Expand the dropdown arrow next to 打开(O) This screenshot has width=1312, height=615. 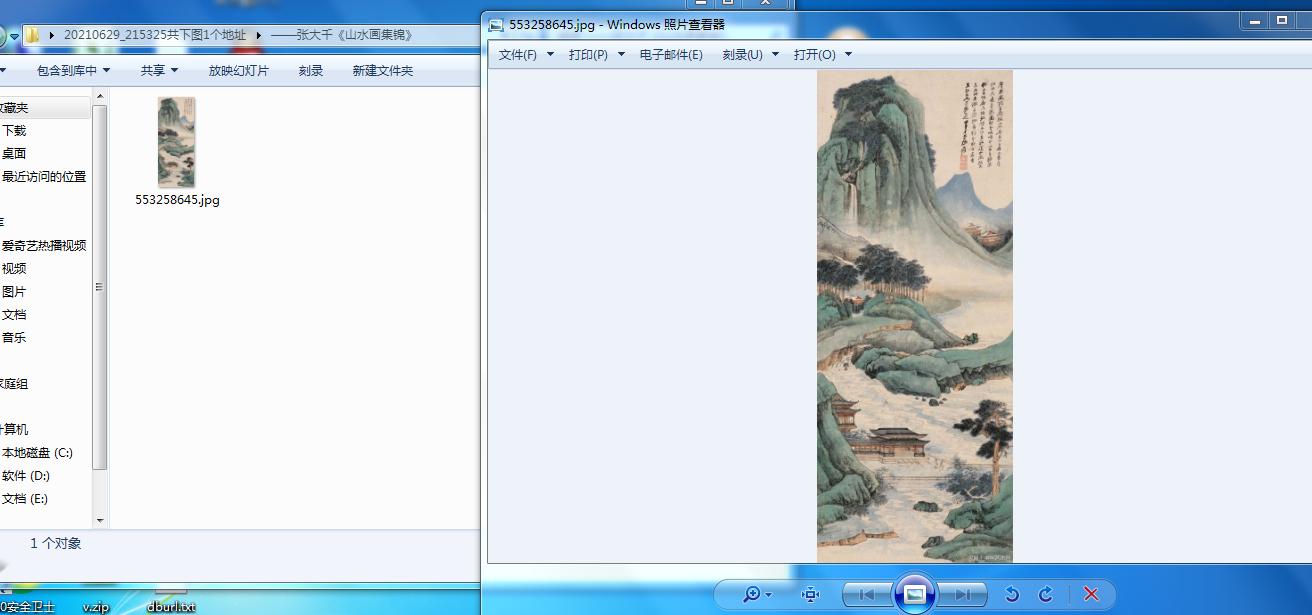click(849, 55)
